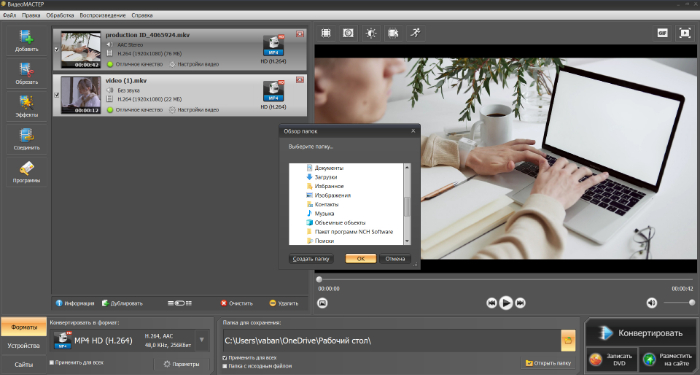Screen dimensions: 700x375
Task: Open the Файл menu
Action: coord(9,15)
